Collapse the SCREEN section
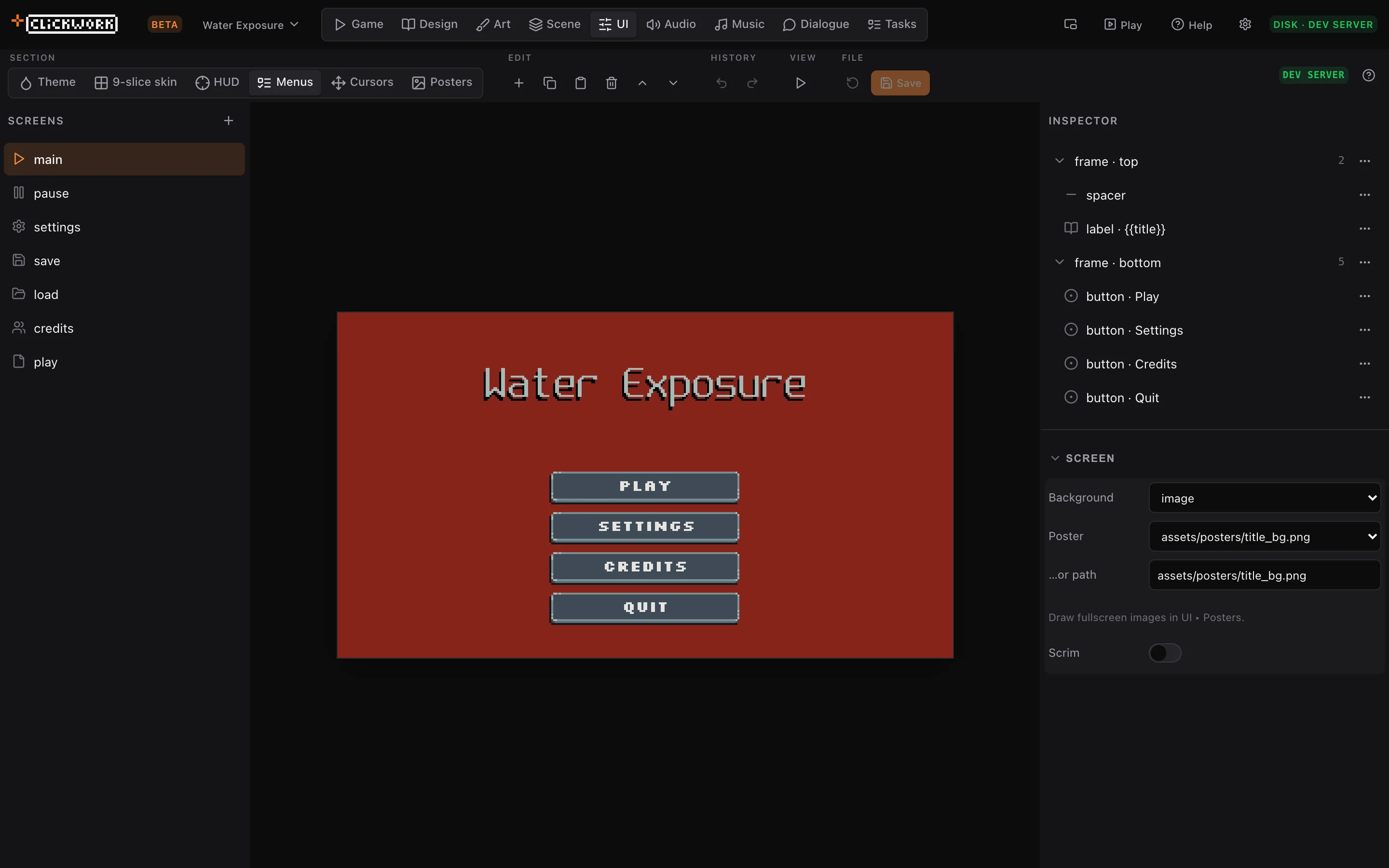1389x868 pixels. pyautogui.click(x=1055, y=458)
